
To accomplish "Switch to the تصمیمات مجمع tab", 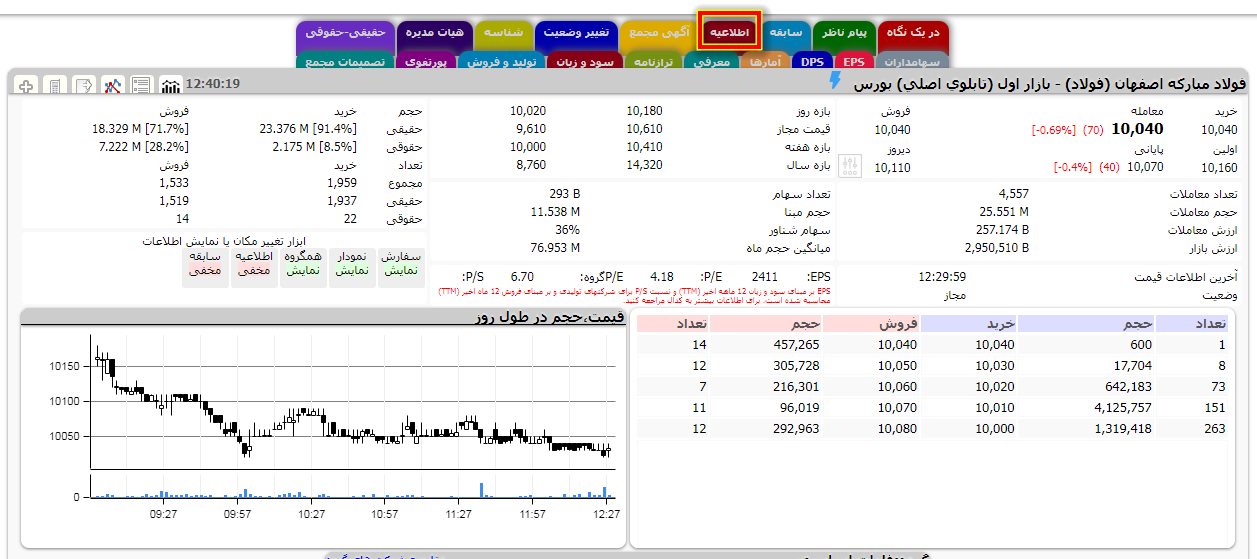I will pos(345,62).
